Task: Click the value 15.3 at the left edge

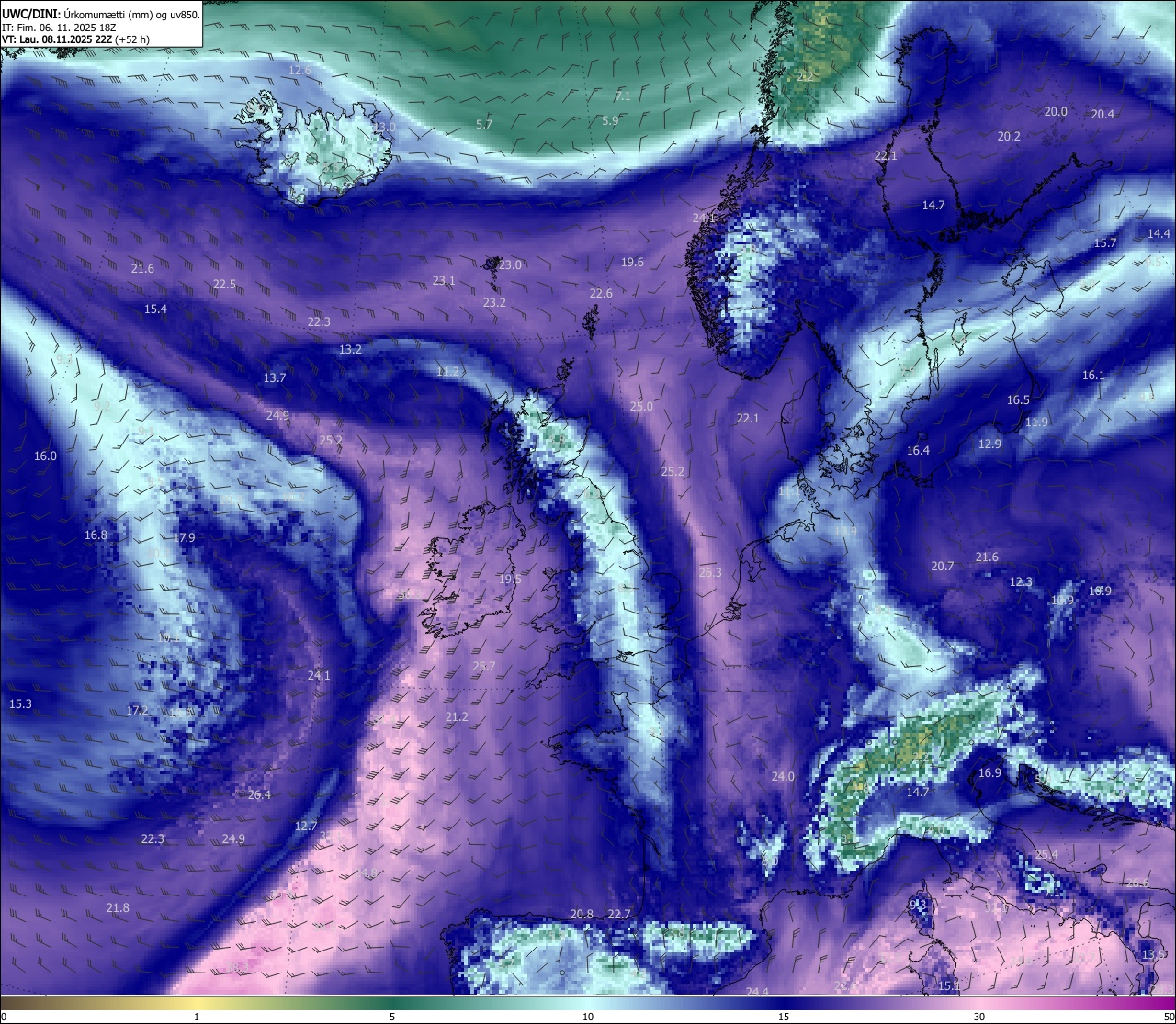Action: pos(20,704)
